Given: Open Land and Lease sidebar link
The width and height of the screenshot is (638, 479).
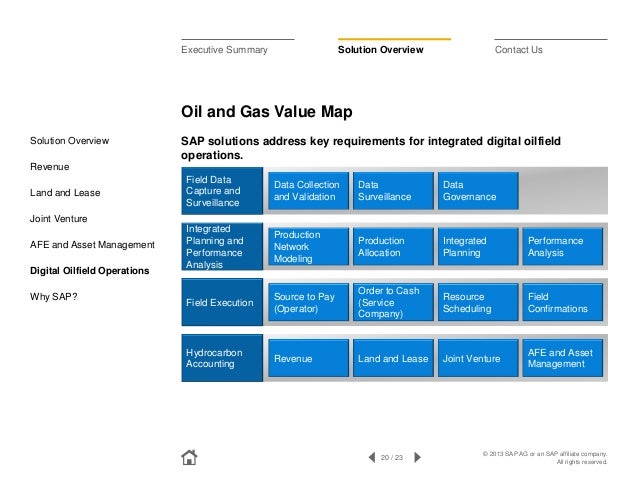Looking at the screenshot, I should [x=65, y=192].
